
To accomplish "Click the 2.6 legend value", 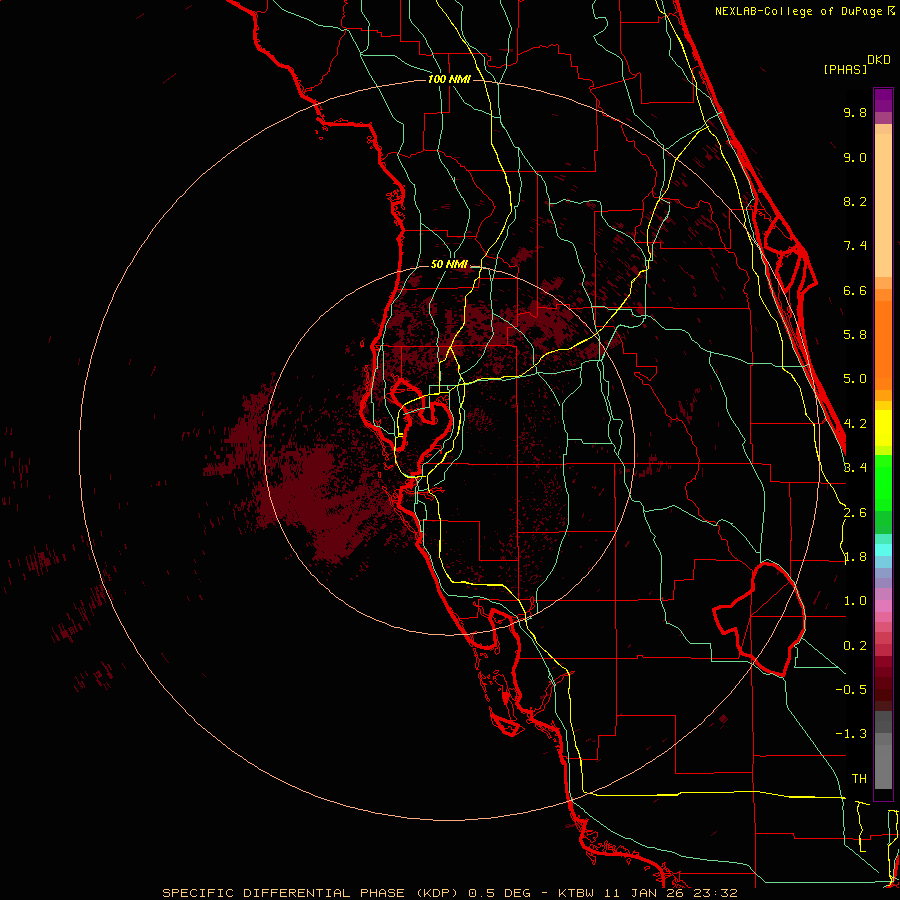I will (x=855, y=513).
